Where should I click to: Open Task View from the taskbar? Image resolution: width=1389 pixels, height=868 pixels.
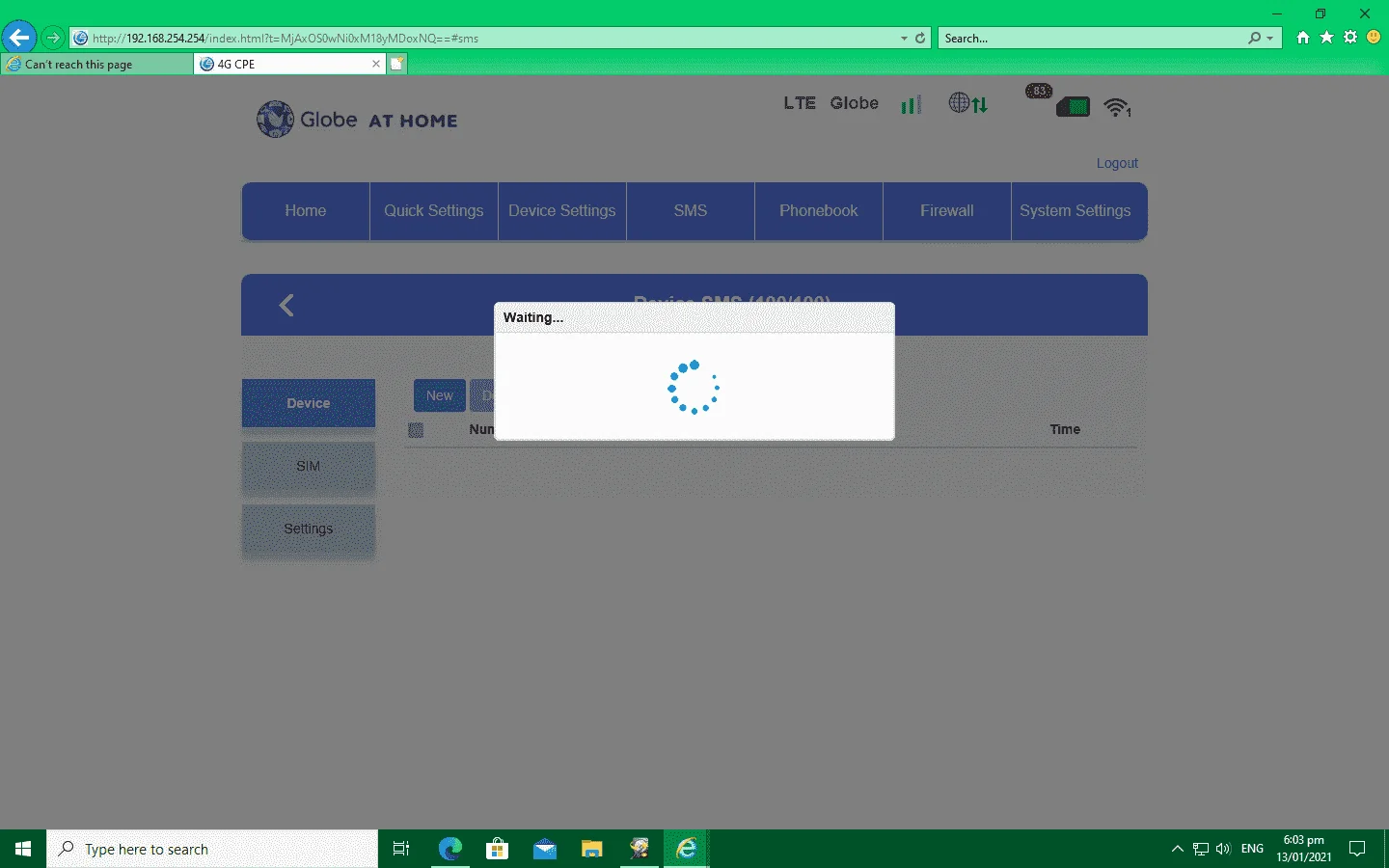401,849
